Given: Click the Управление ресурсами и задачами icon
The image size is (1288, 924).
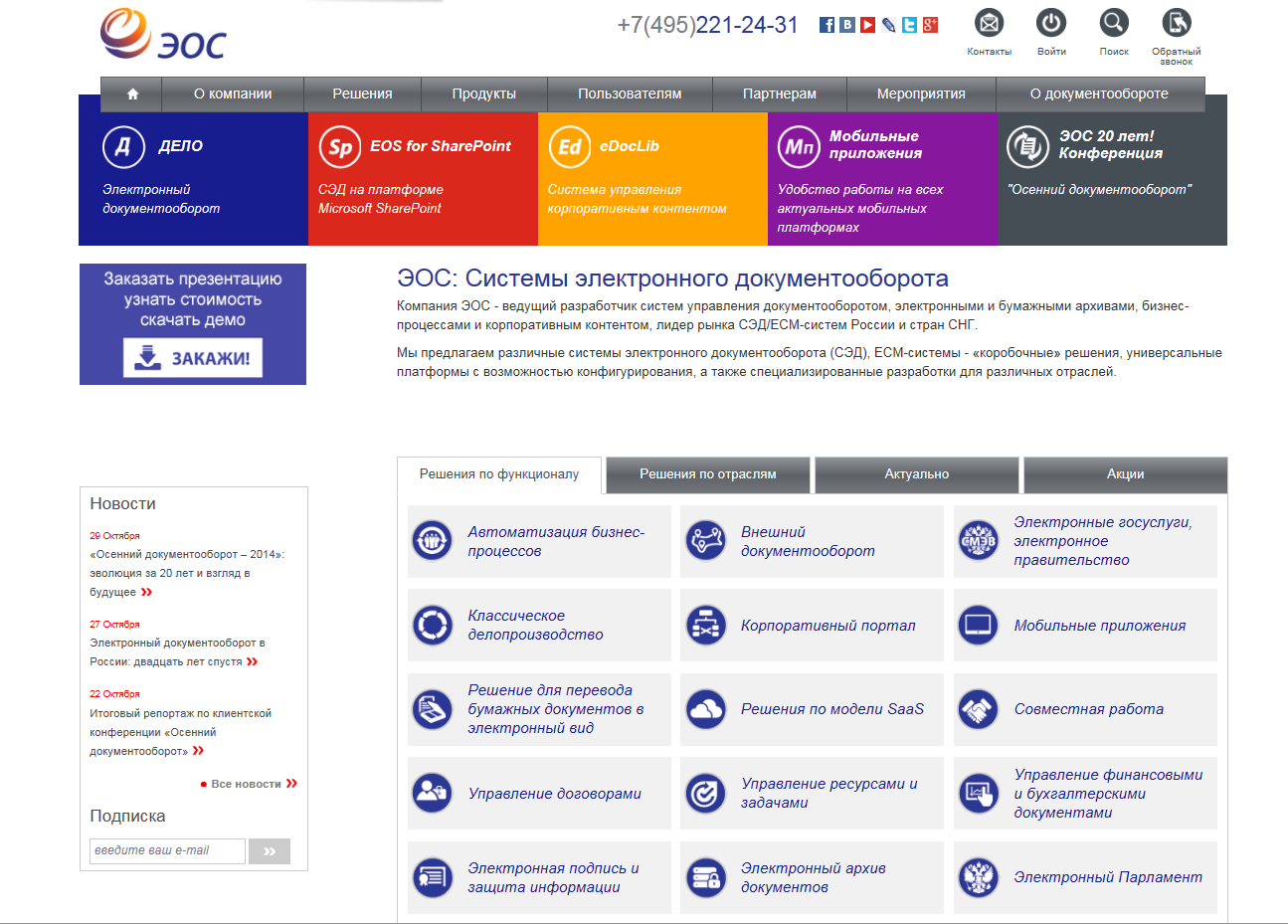Looking at the screenshot, I should [706, 794].
